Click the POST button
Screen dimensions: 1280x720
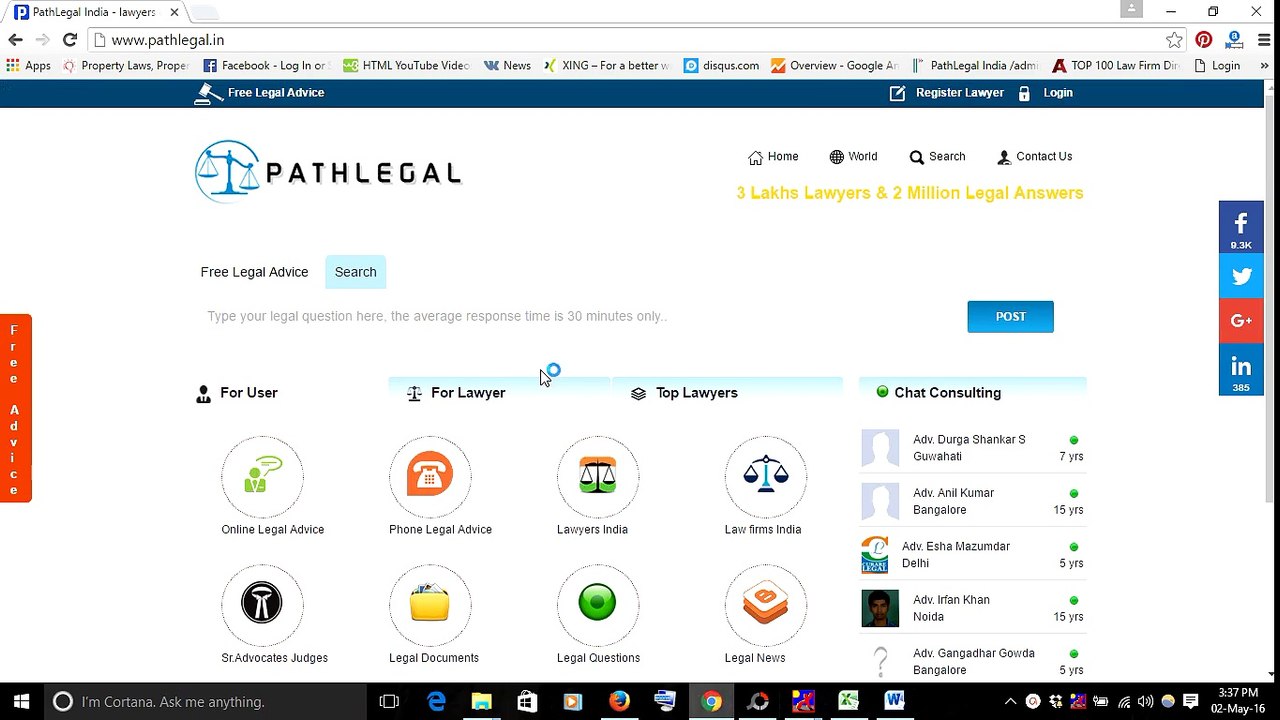(1010, 316)
